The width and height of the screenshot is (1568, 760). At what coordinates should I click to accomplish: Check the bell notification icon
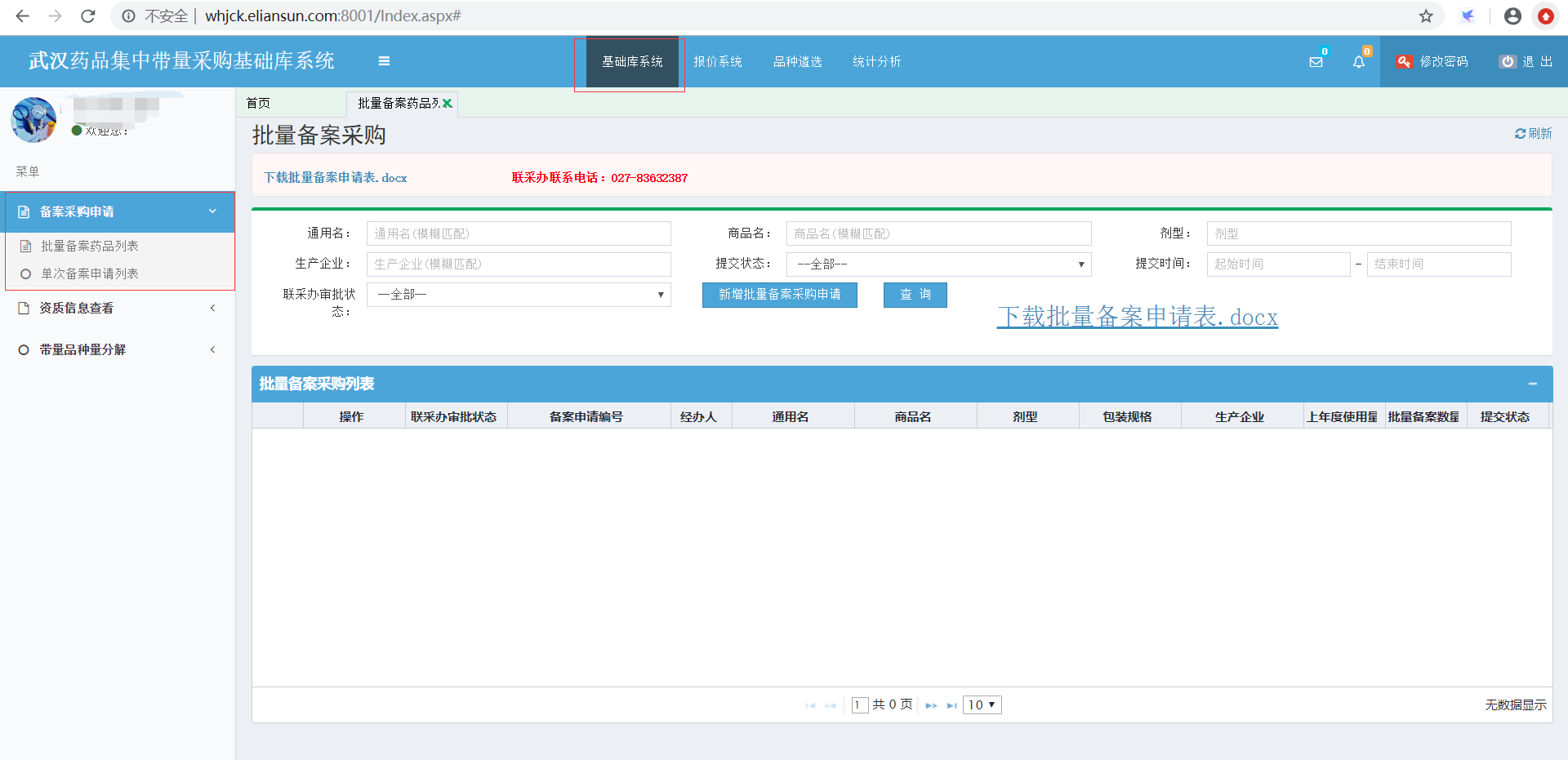point(1359,61)
